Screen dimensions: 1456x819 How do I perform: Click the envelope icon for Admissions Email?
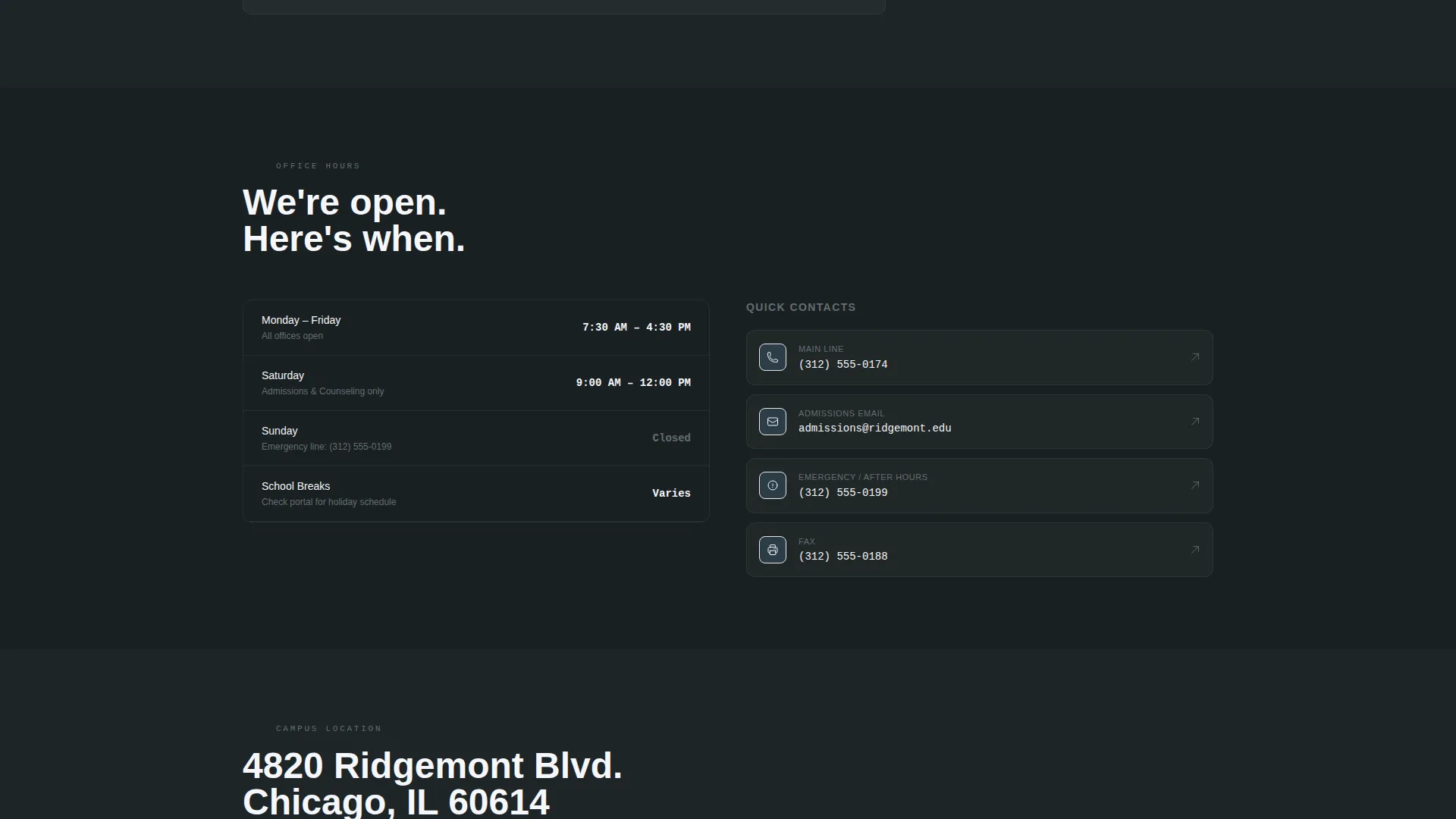coord(772,422)
